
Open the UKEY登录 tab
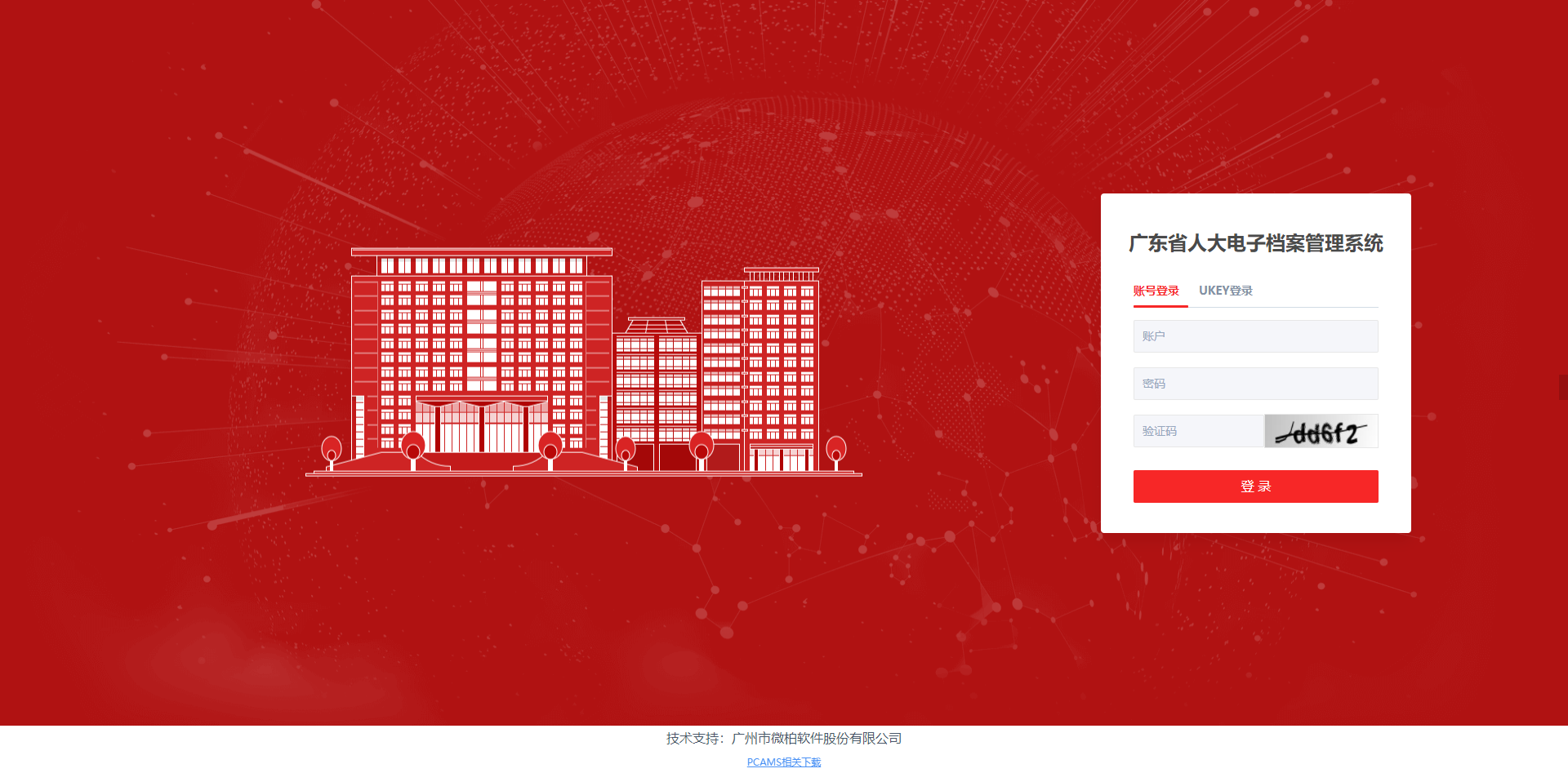[x=1225, y=291]
